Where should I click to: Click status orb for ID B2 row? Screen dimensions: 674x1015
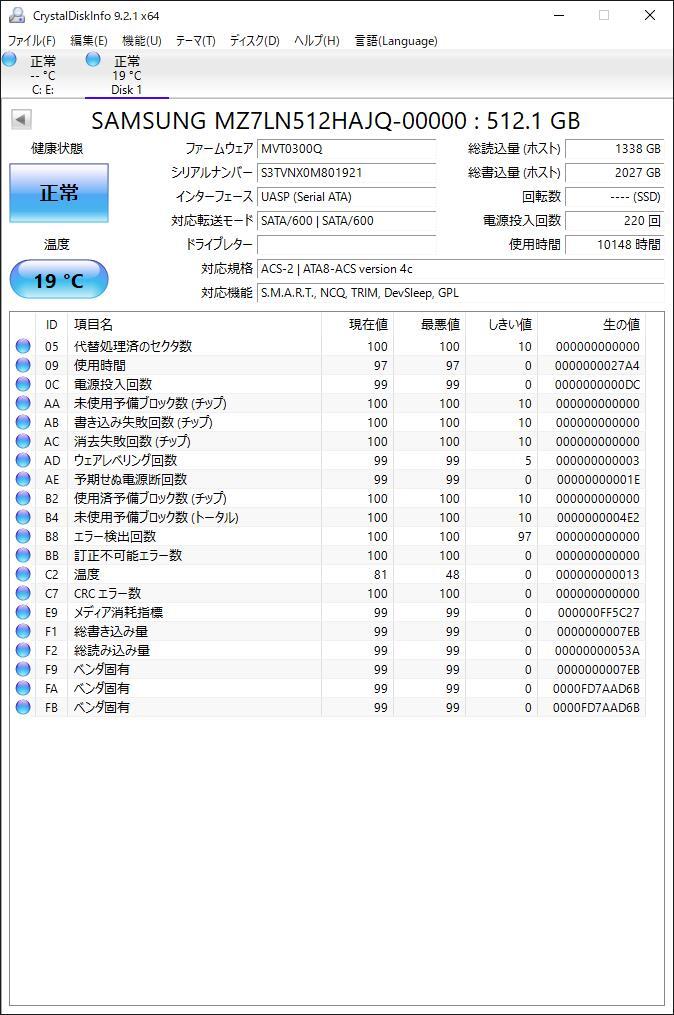tap(23, 498)
